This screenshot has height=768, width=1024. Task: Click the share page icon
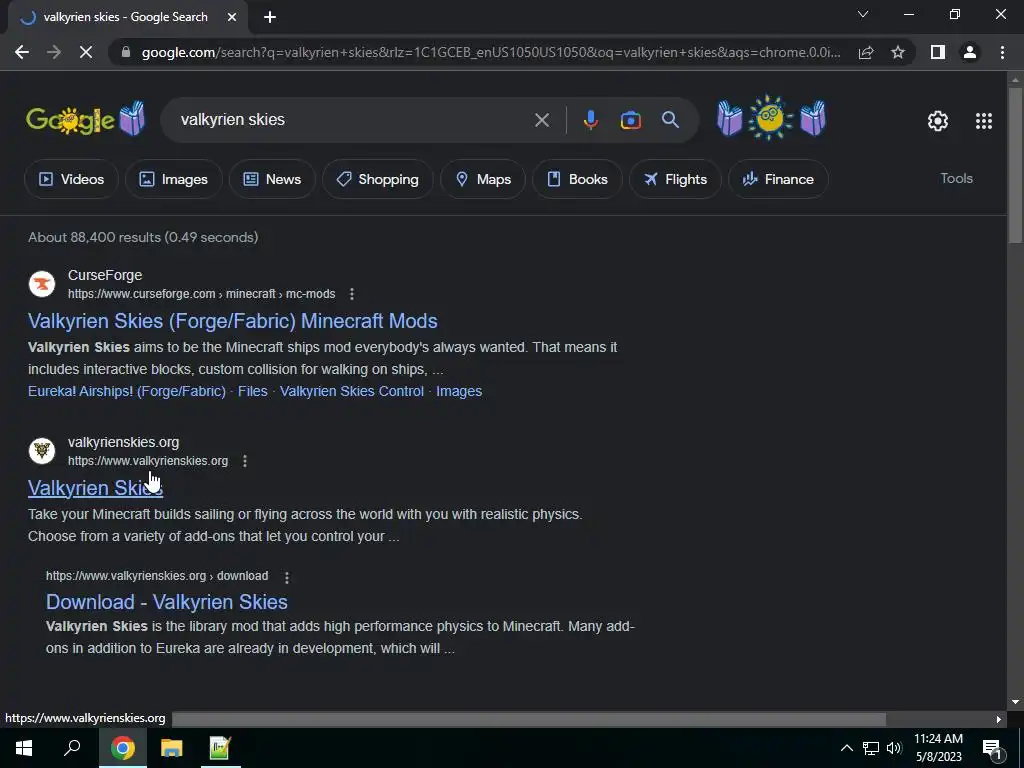(x=866, y=52)
